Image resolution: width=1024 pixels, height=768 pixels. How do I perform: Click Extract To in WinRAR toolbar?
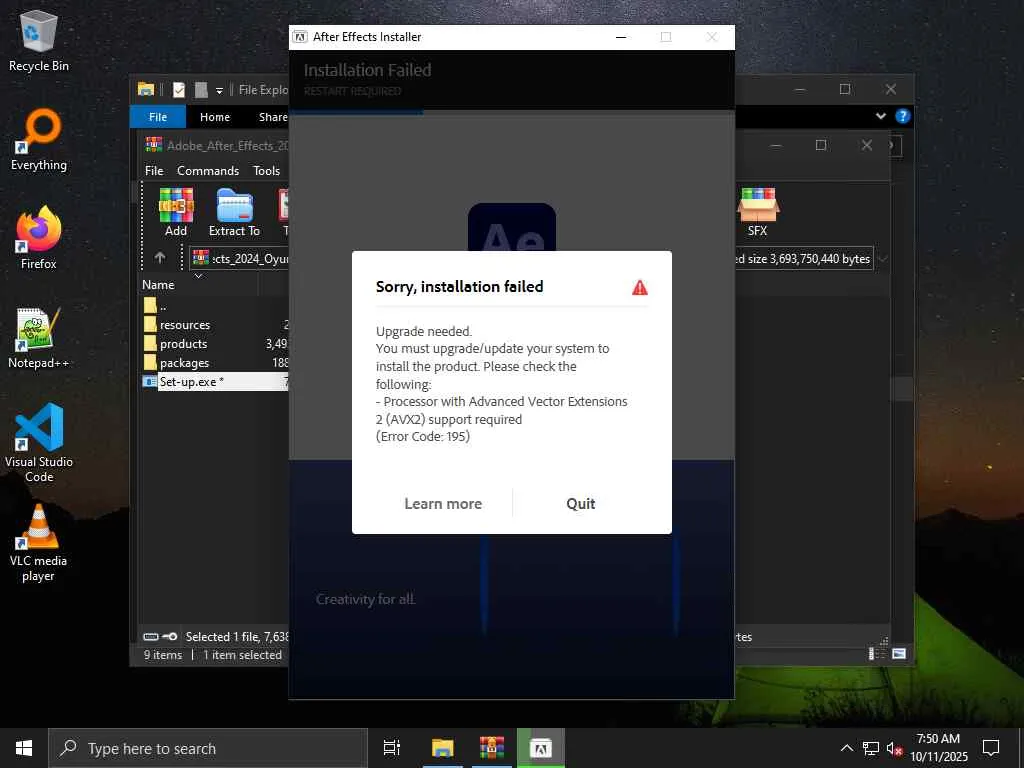234,212
